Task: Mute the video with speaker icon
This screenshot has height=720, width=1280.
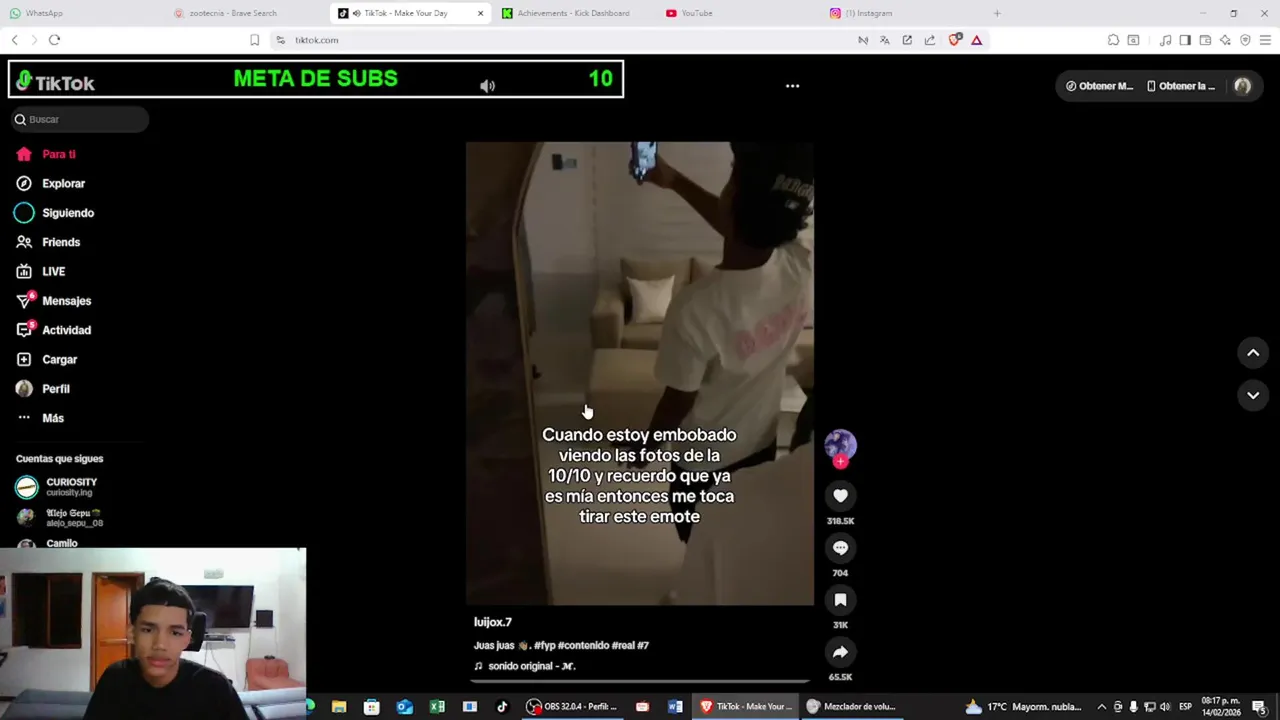Action: click(x=487, y=86)
